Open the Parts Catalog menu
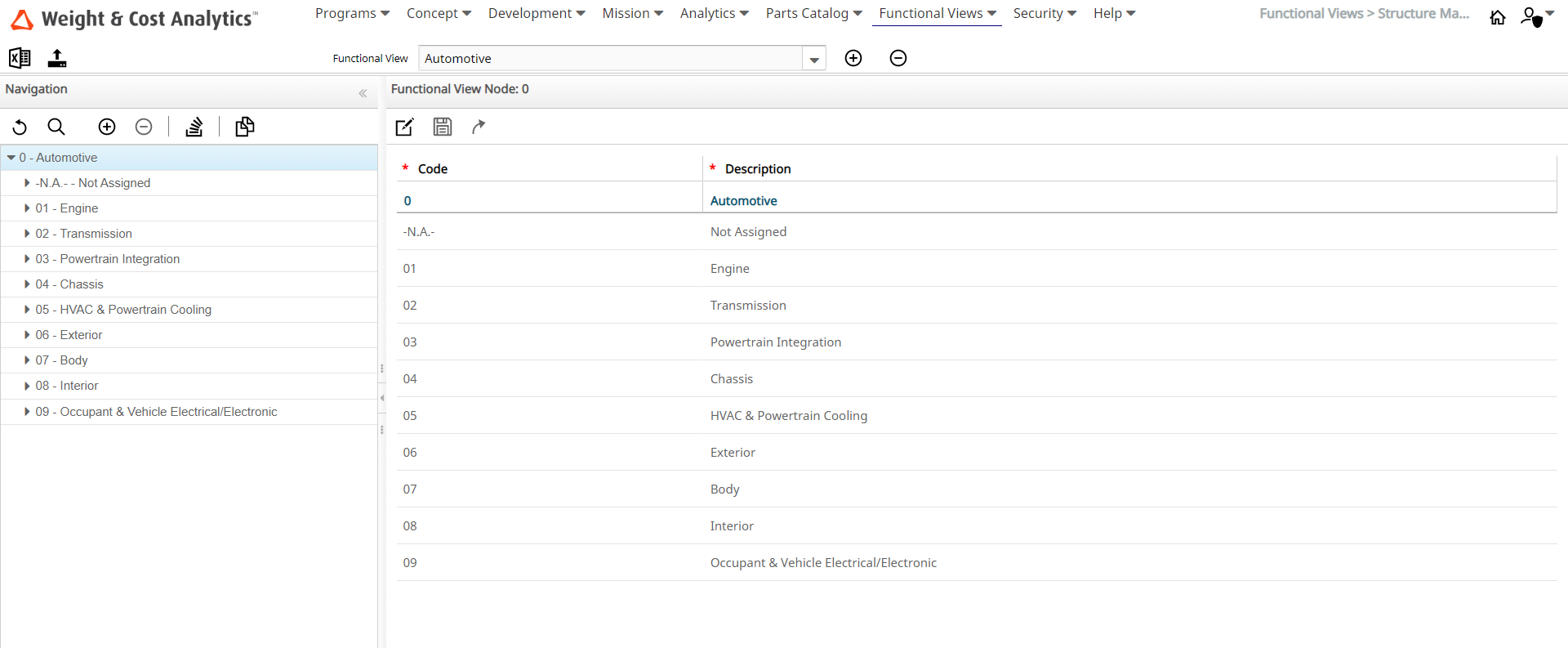1568x648 pixels. tap(813, 14)
